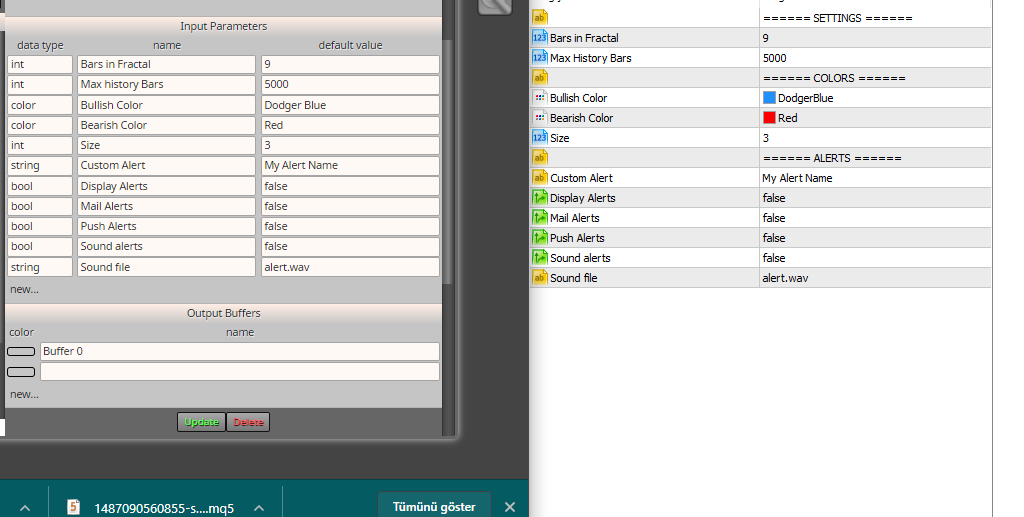Select value 5000 in Max History Bars row

(x=875, y=58)
